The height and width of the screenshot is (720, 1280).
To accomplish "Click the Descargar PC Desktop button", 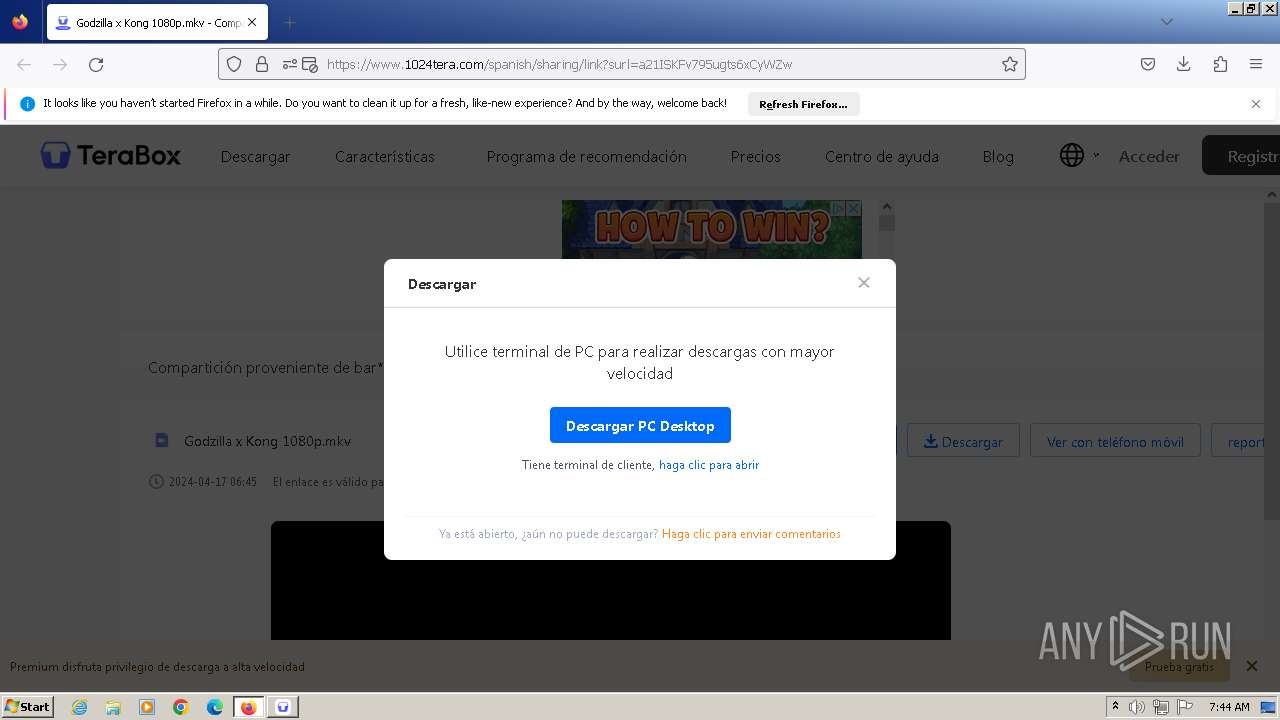I will [x=640, y=425].
